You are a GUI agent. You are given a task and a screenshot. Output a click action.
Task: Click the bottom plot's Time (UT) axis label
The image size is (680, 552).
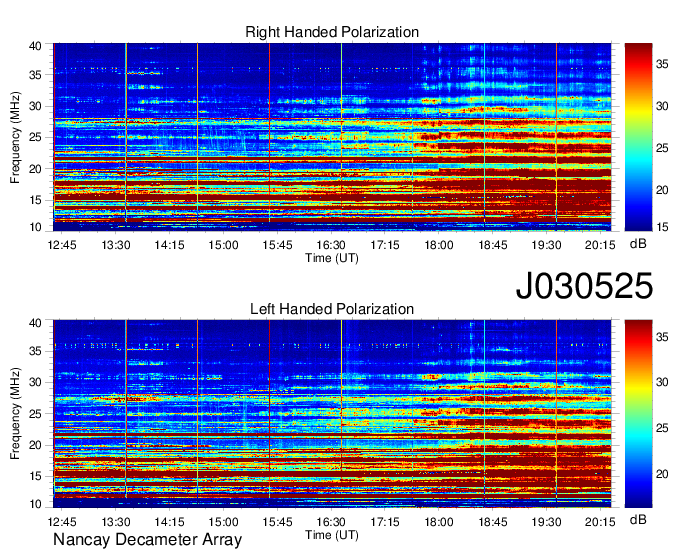pyautogui.click(x=332, y=535)
